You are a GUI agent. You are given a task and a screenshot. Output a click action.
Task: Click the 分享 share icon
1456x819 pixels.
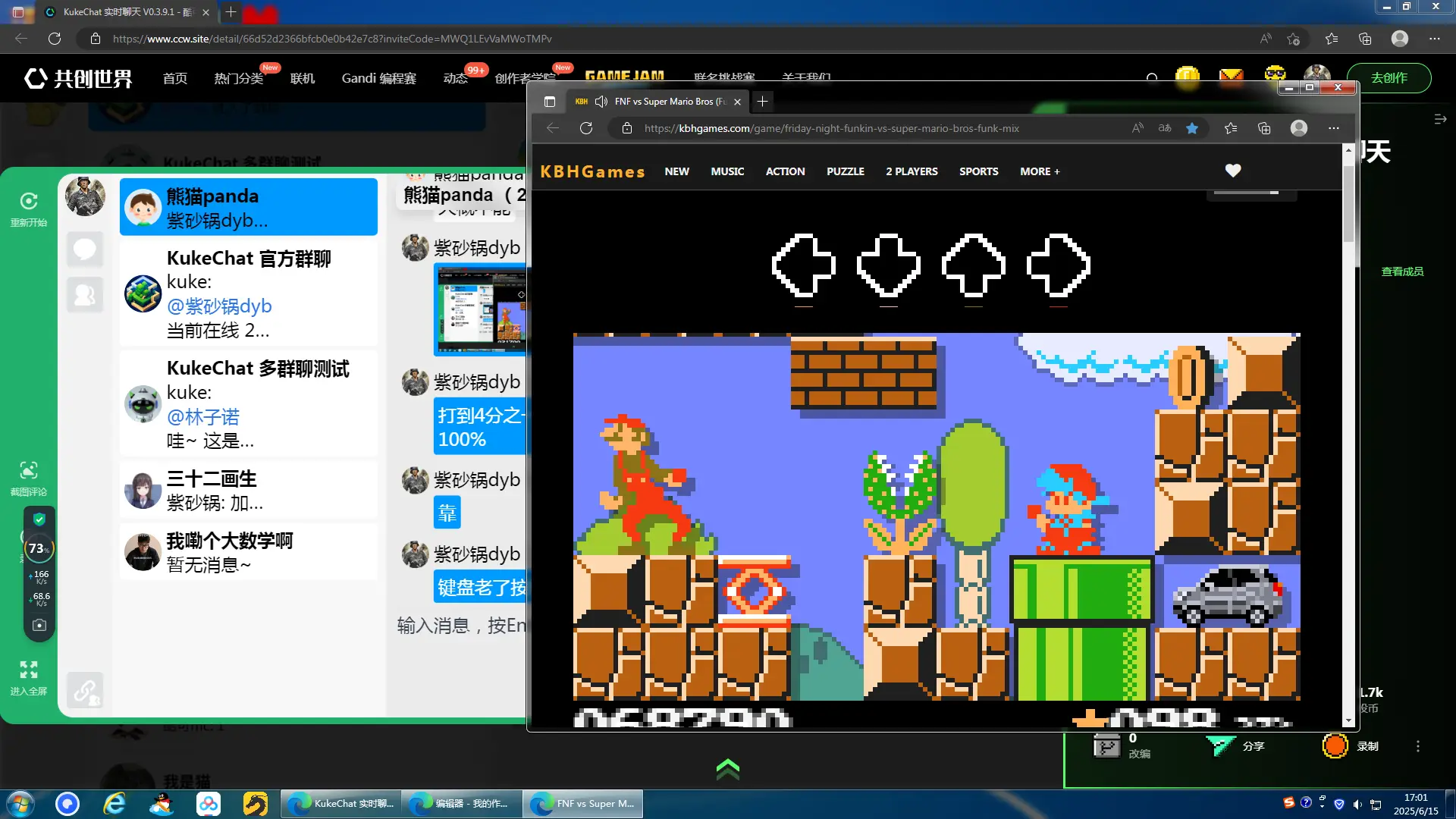1221,746
